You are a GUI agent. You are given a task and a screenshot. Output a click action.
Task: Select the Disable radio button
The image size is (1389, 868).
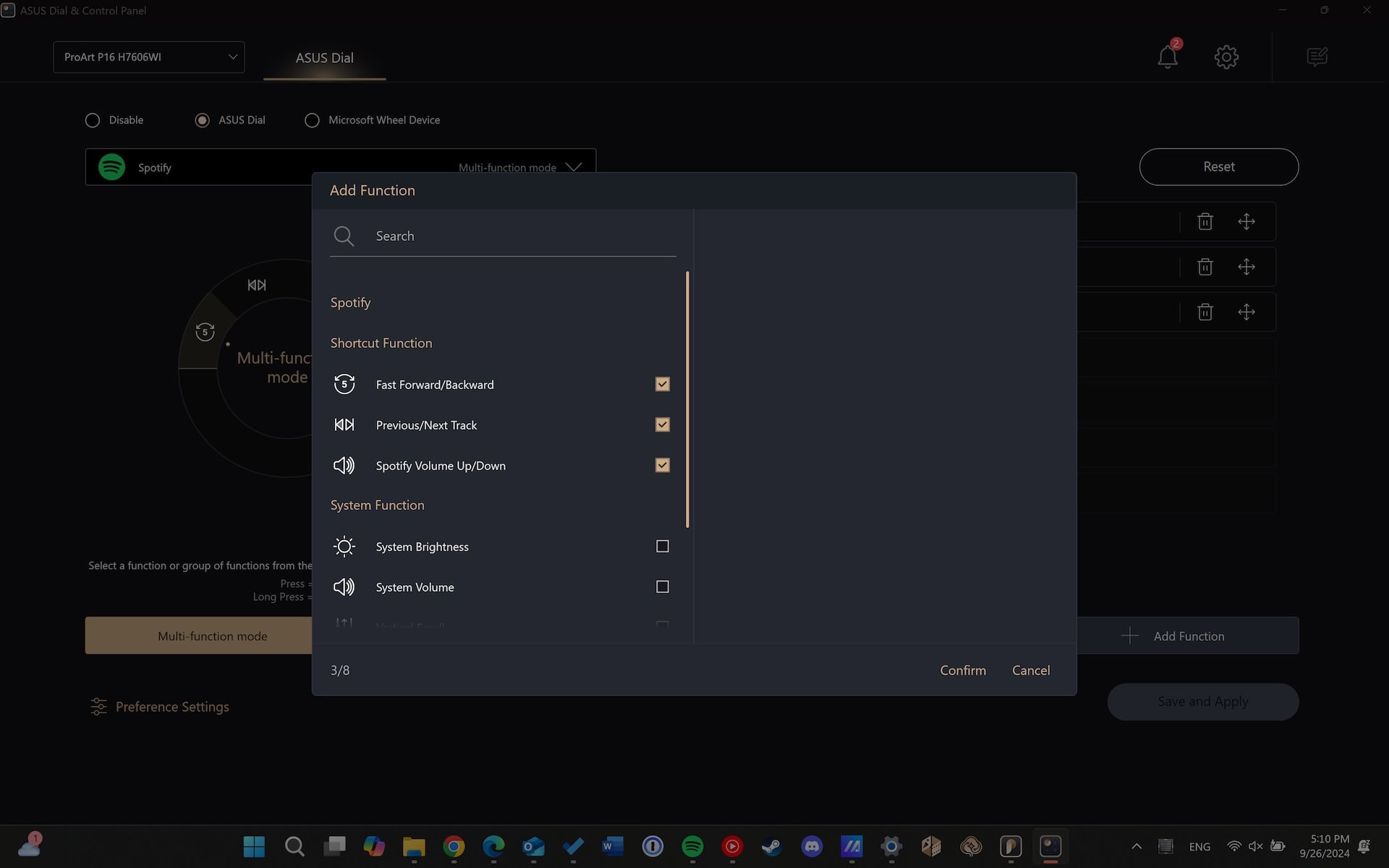coord(93,120)
